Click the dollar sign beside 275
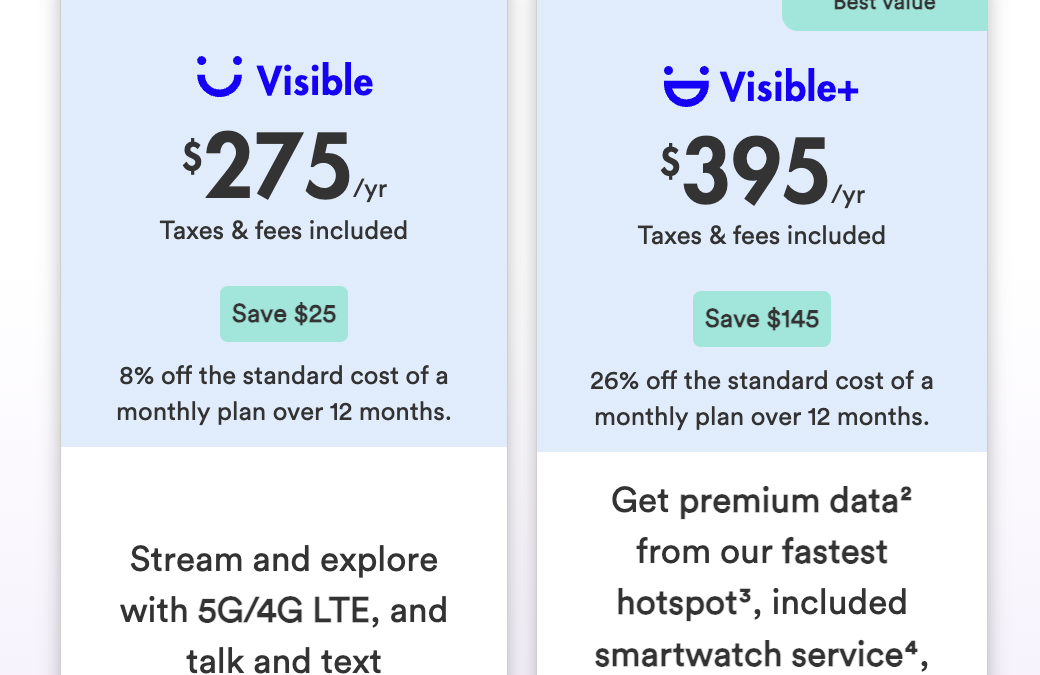This screenshot has width=1040, height=675. click(192, 156)
